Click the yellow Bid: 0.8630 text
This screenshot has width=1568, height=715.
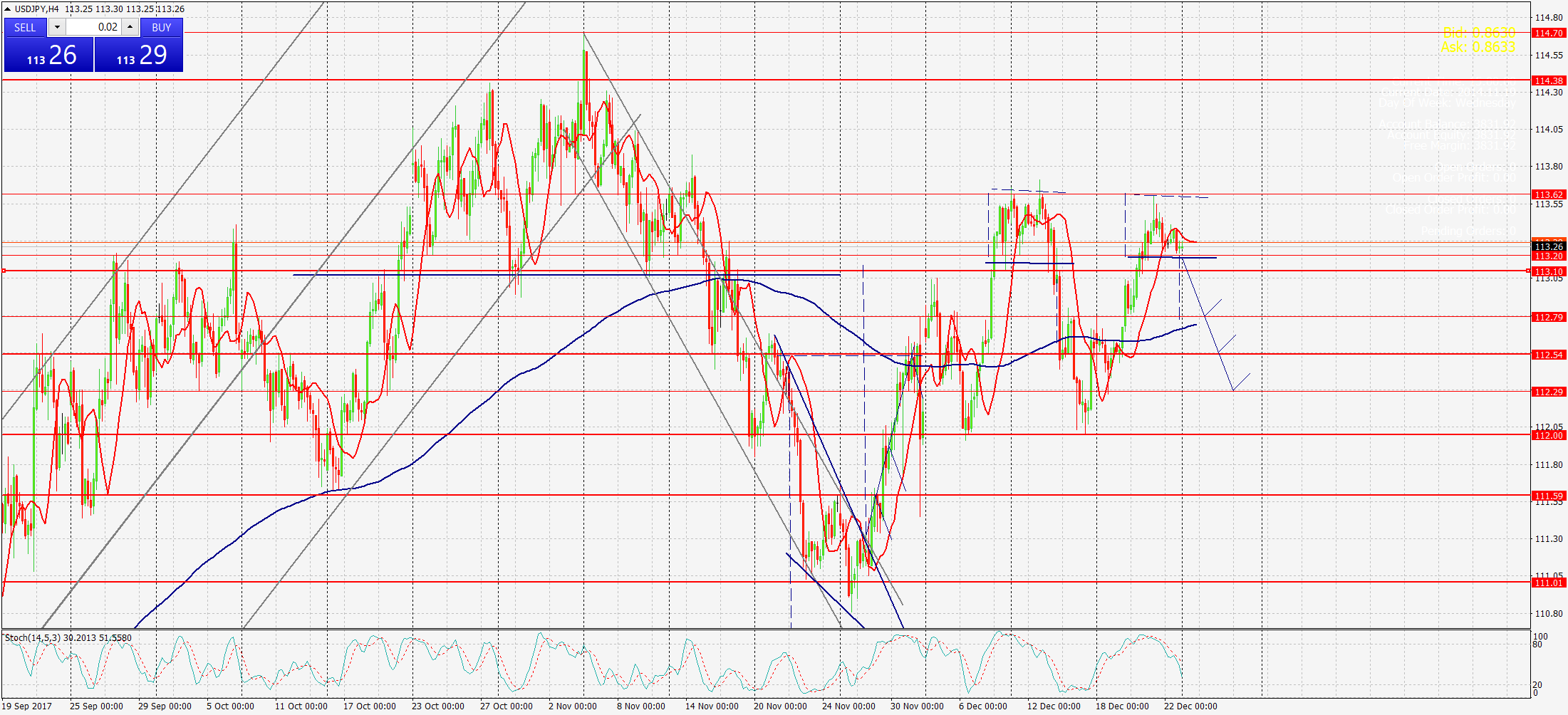(1479, 33)
